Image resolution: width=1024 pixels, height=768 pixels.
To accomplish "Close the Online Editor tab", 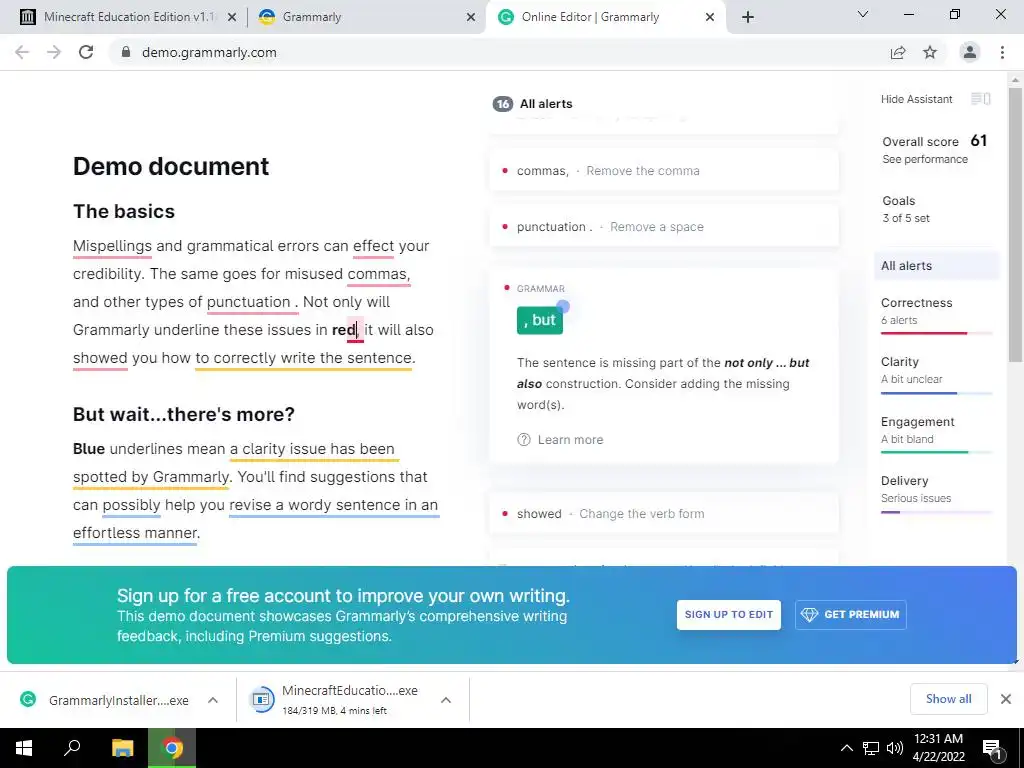I will tap(710, 18).
